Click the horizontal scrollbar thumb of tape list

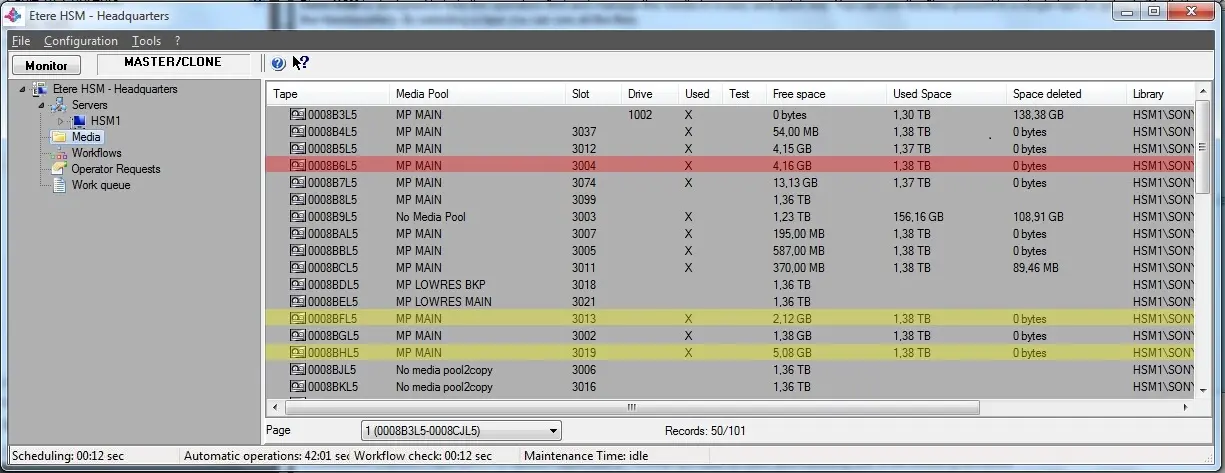pos(630,408)
